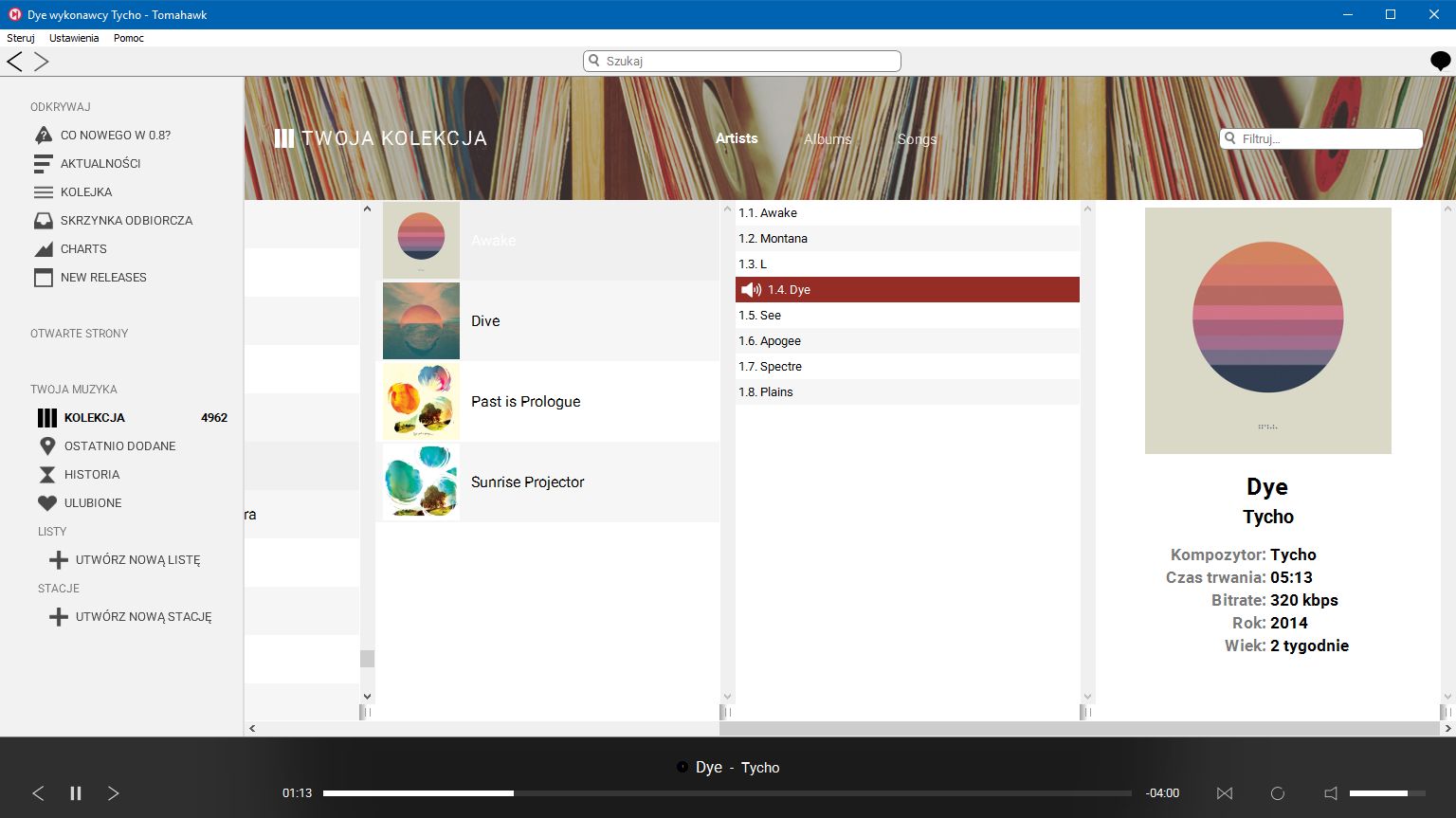The image size is (1456, 818).
Task: Pause the playing track
Action: [x=76, y=793]
